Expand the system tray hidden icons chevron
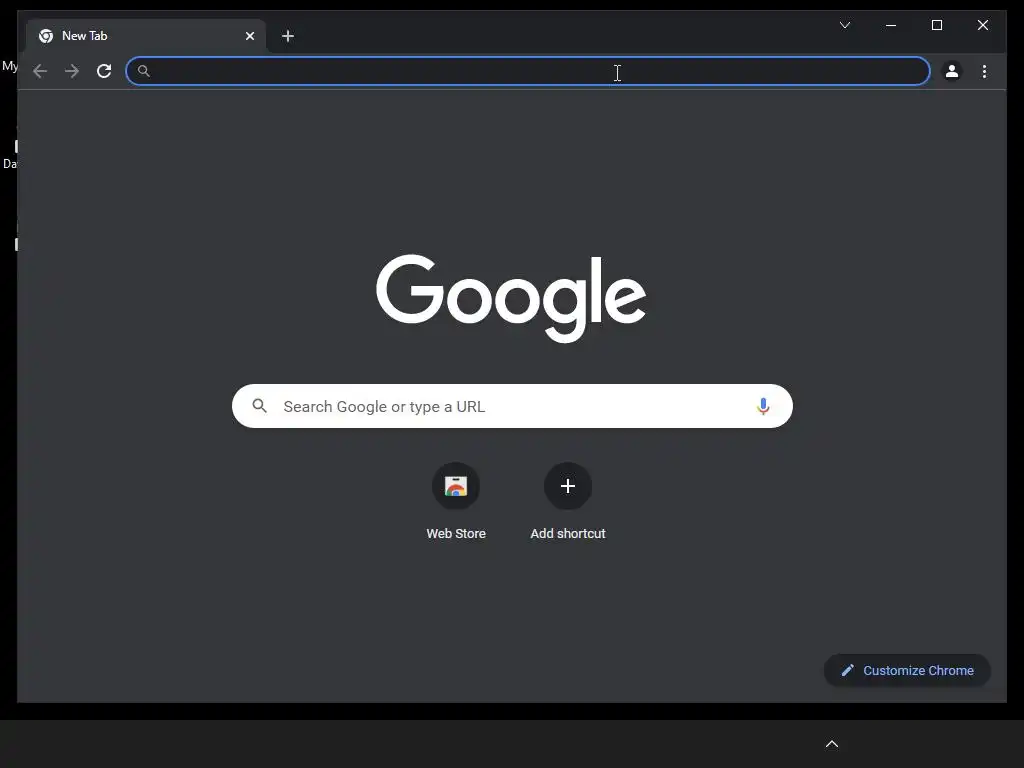The height and width of the screenshot is (768, 1024). click(x=832, y=744)
